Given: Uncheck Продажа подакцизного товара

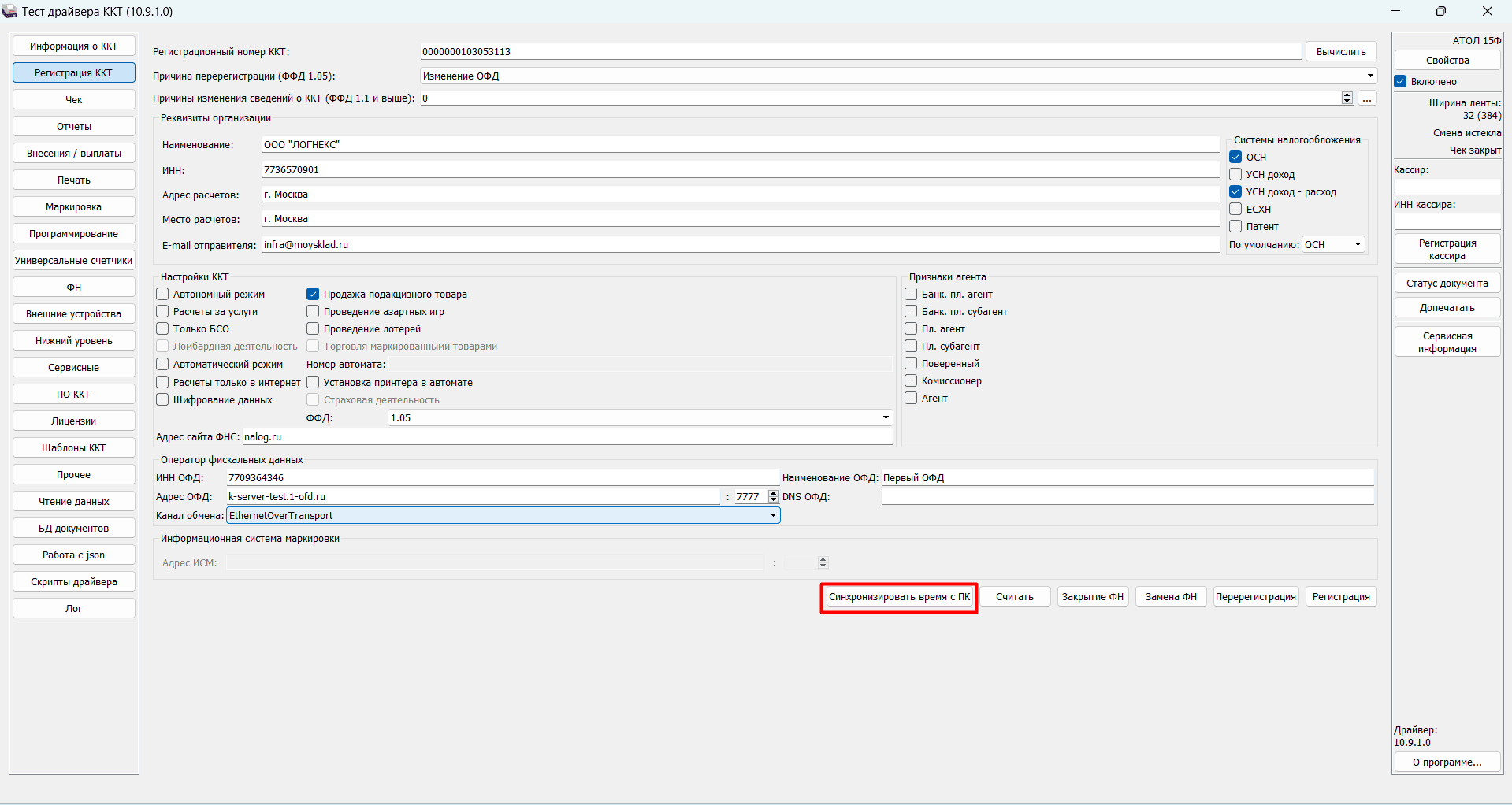Looking at the screenshot, I should (313, 294).
